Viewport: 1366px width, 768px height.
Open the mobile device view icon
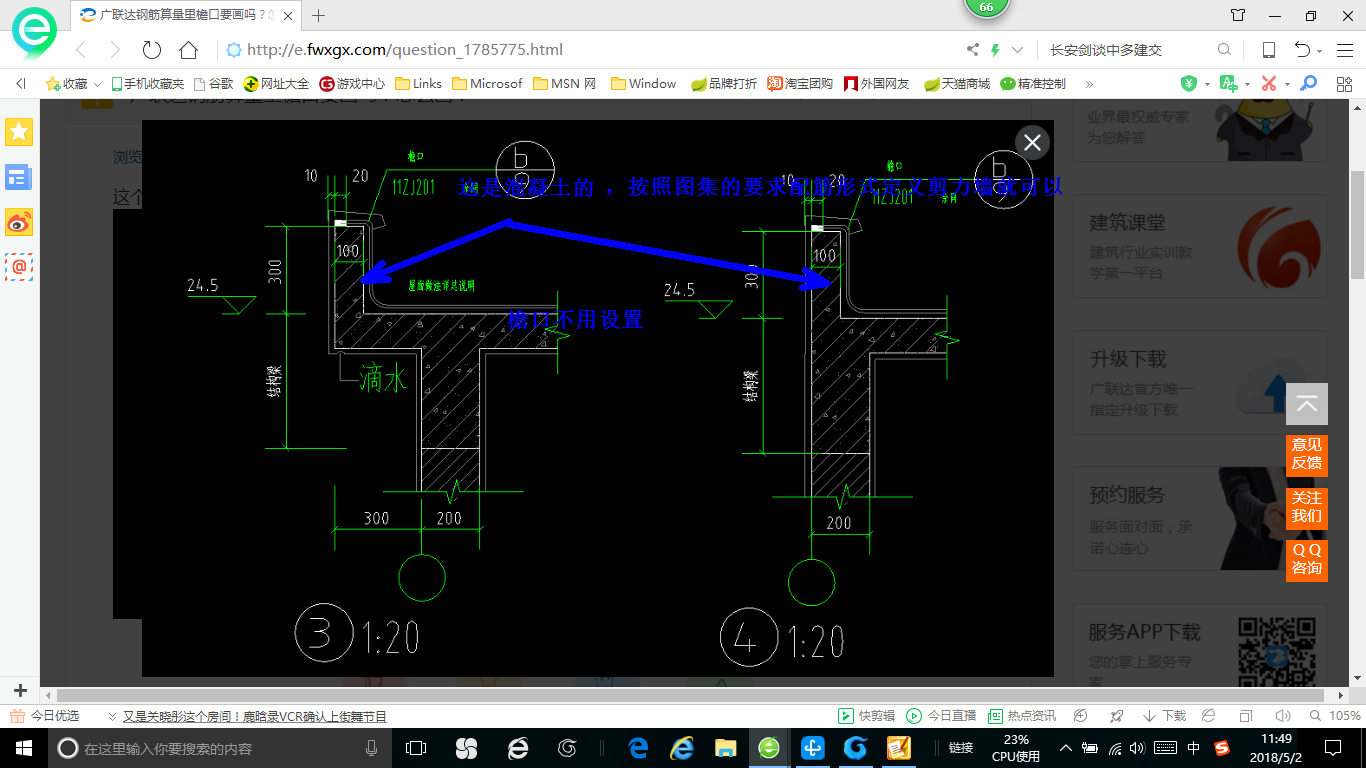(1268, 50)
